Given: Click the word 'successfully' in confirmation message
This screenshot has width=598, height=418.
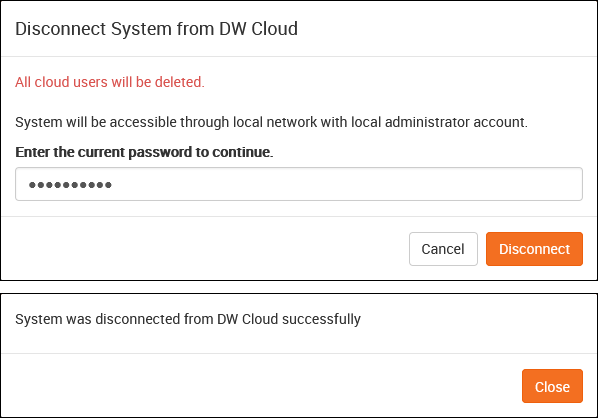Looking at the screenshot, I should 321,319.
